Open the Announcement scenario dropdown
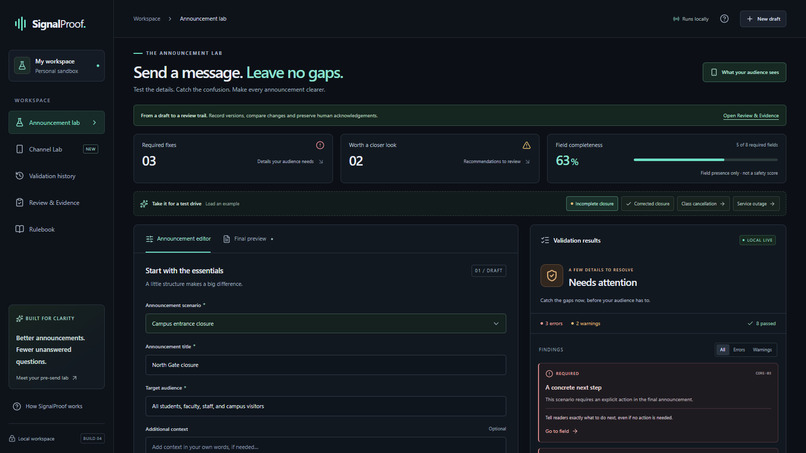The width and height of the screenshot is (806, 453). (x=325, y=323)
